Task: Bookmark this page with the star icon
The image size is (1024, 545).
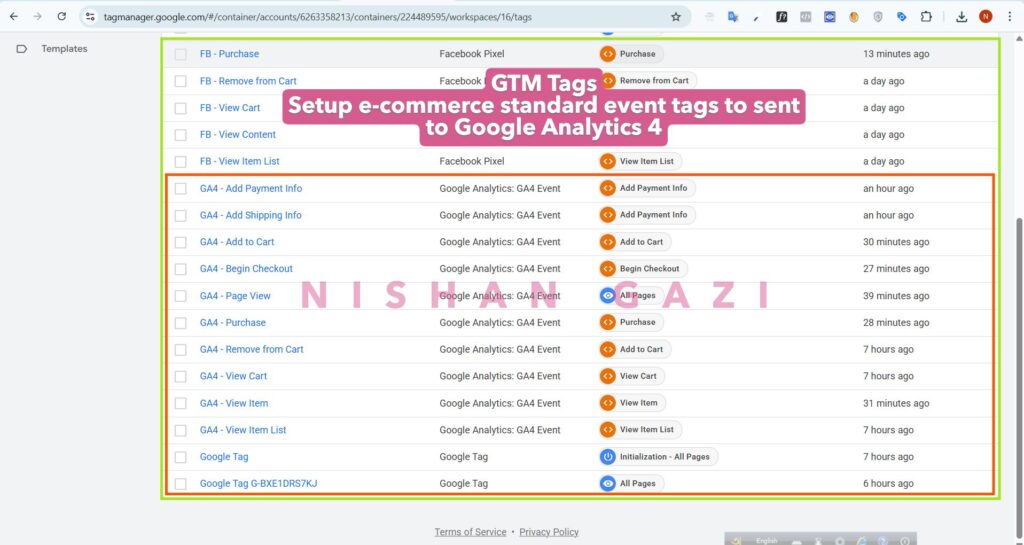Action: [676, 17]
